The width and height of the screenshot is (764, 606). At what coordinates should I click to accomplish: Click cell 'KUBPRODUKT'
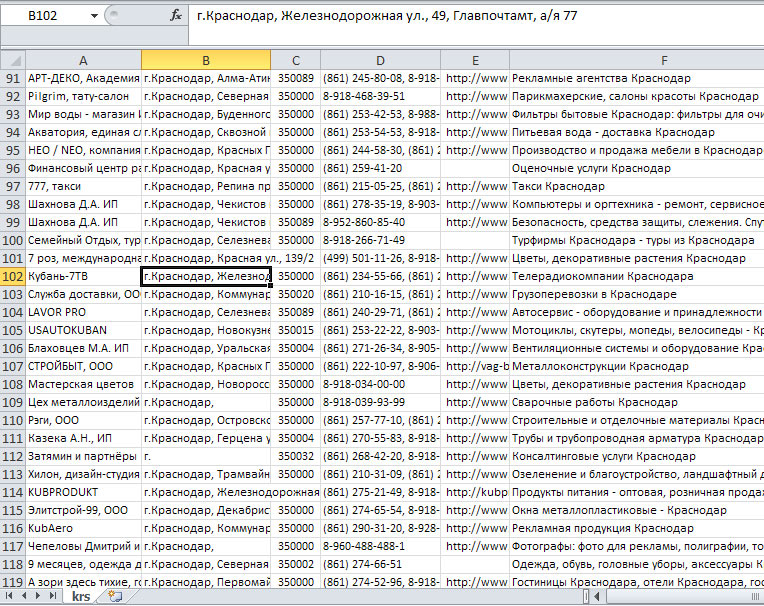(83, 492)
